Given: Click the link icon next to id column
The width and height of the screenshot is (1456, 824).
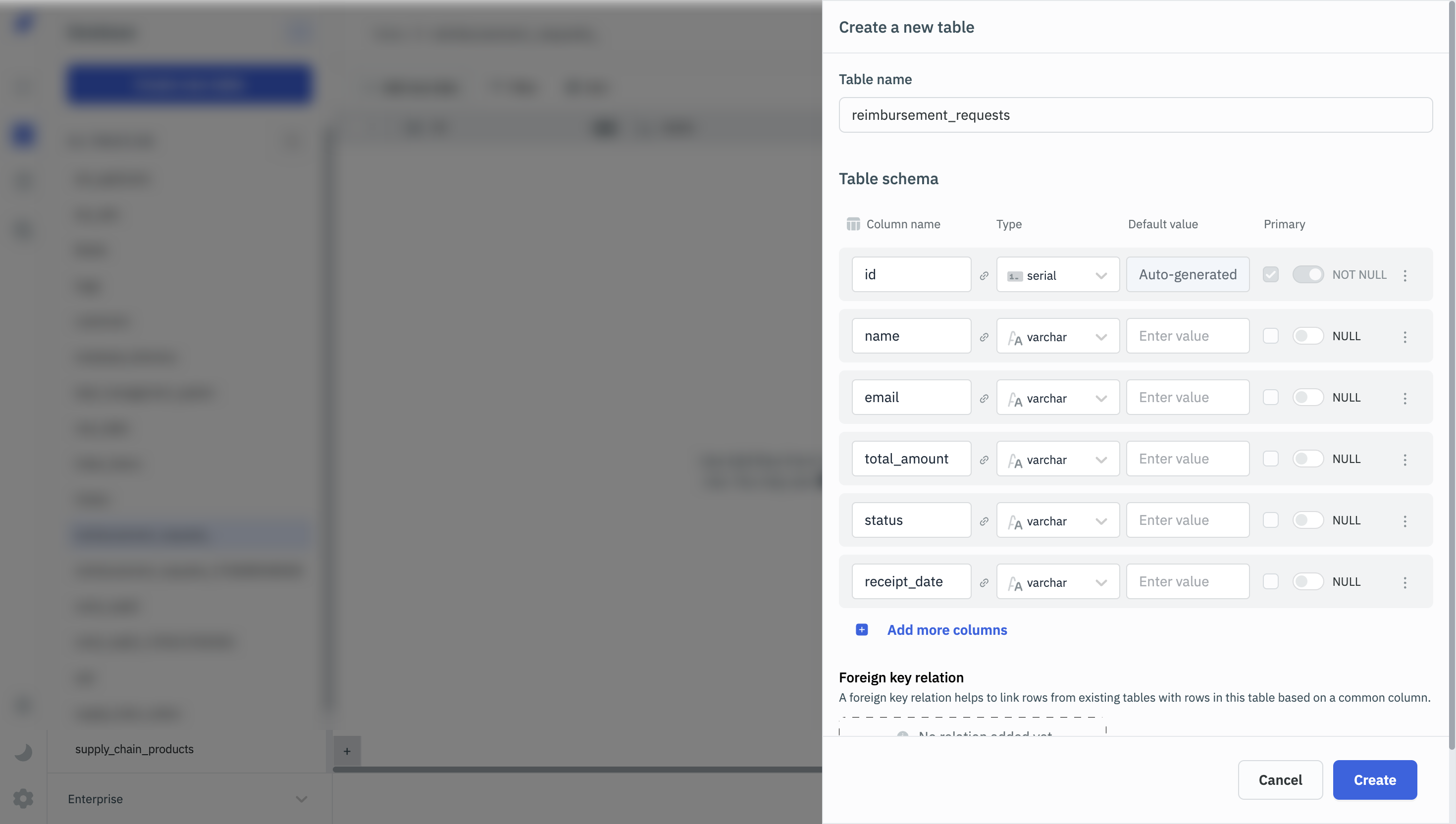Looking at the screenshot, I should [x=984, y=276].
